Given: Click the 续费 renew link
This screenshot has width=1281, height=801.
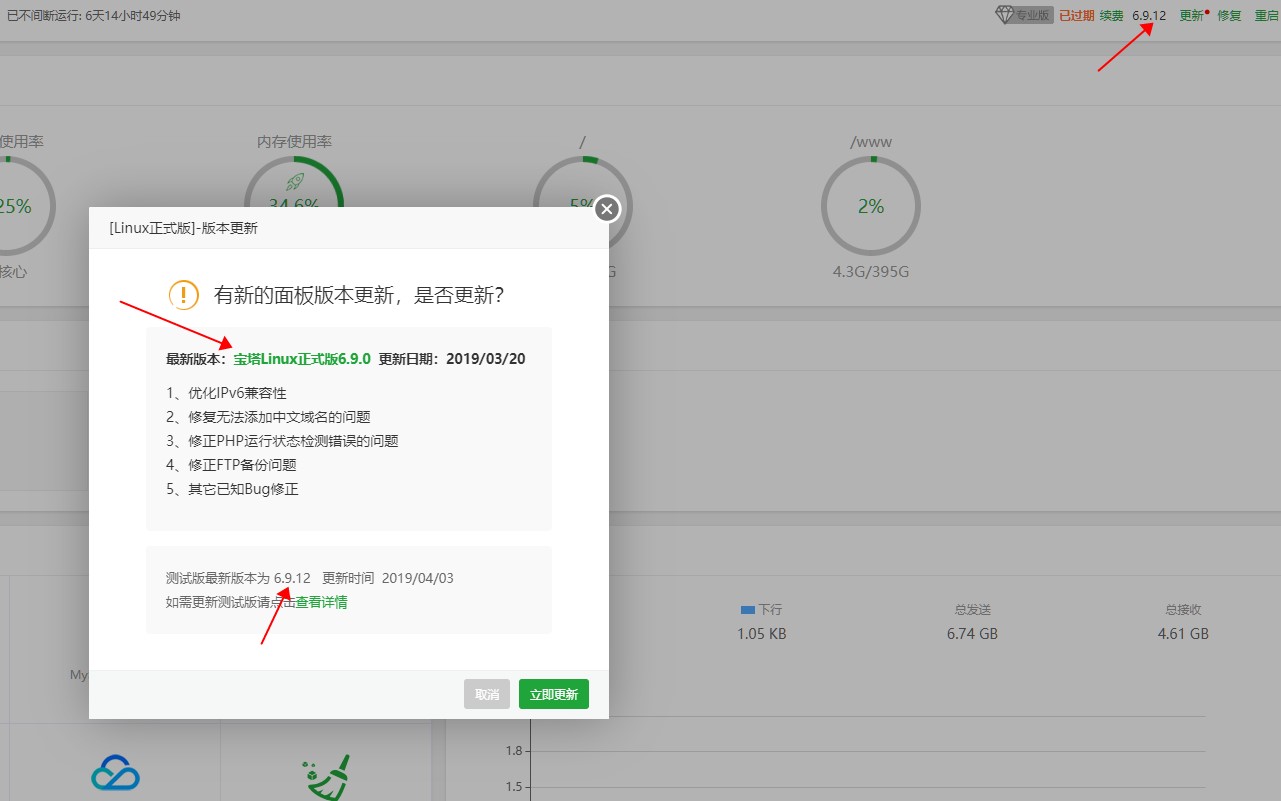Looking at the screenshot, I should coord(1111,16).
